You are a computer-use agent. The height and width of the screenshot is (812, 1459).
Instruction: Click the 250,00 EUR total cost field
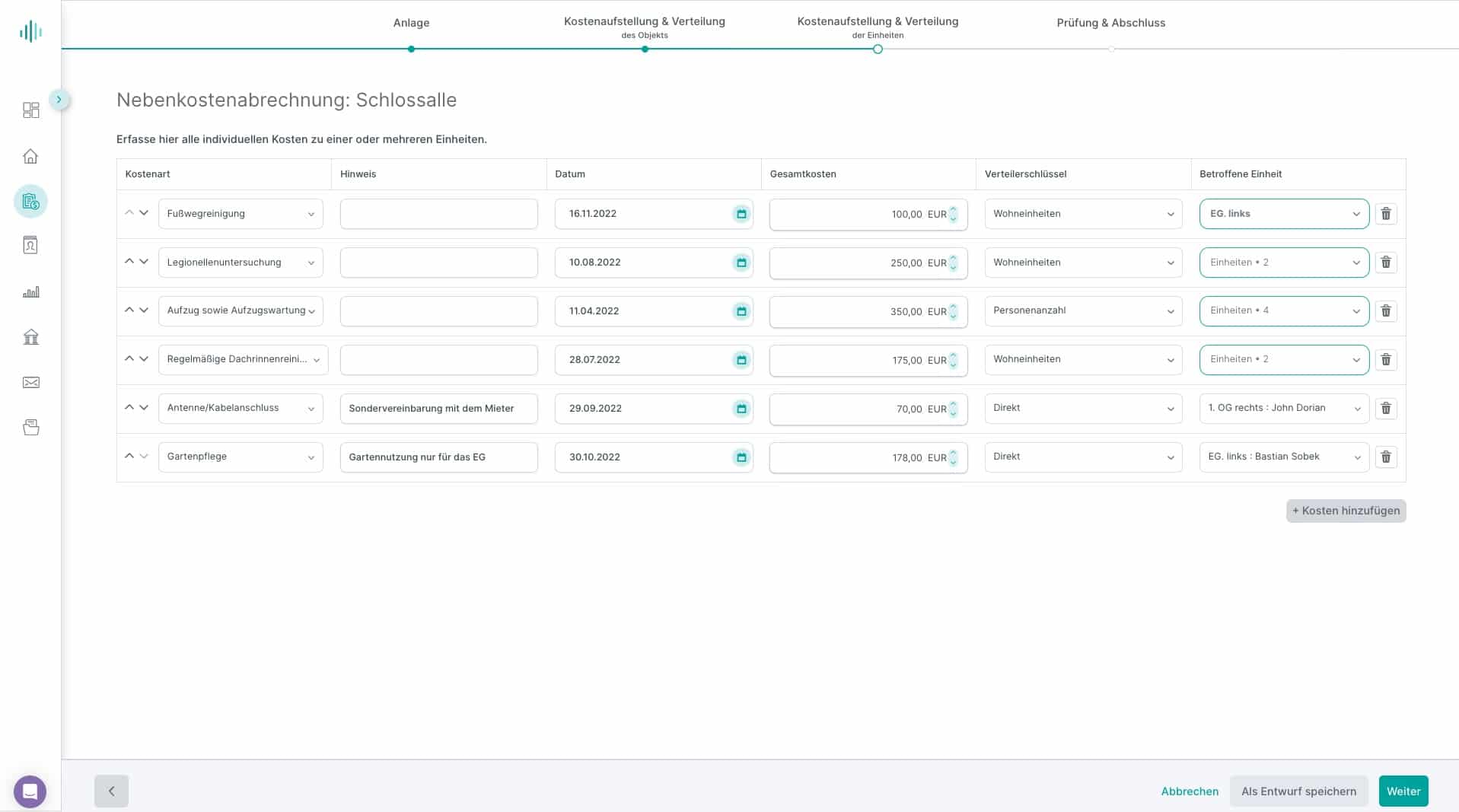click(868, 263)
